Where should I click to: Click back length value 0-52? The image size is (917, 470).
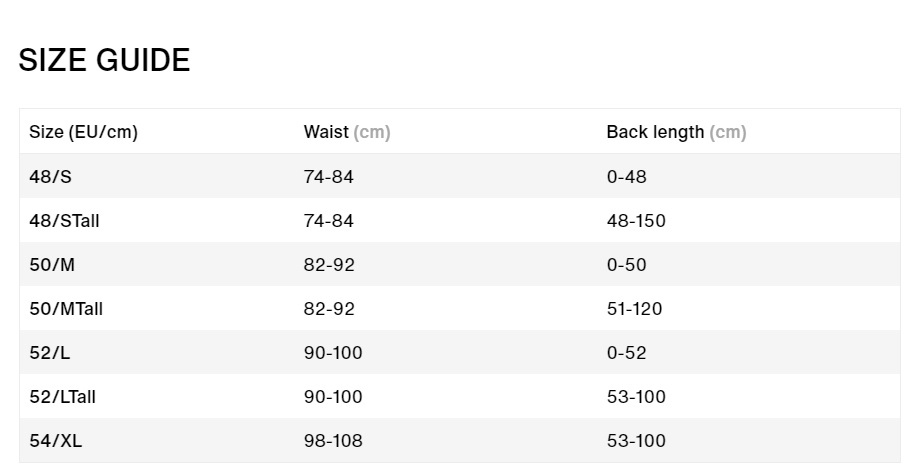point(626,352)
